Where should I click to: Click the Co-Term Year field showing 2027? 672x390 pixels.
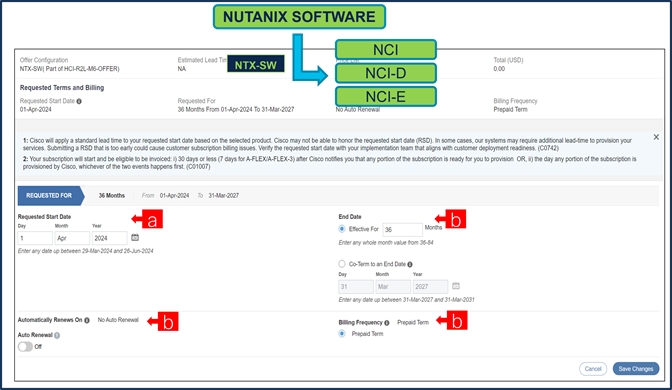(430, 287)
